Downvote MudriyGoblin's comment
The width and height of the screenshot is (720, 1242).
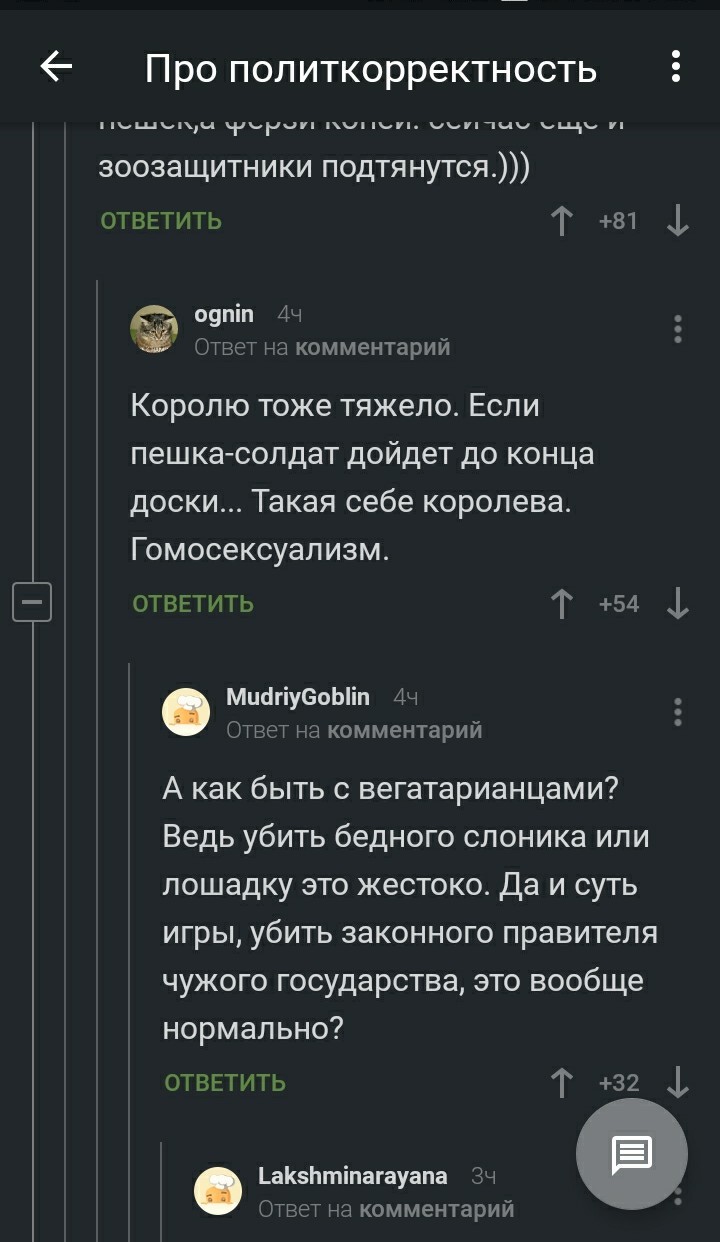coord(677,1083)
